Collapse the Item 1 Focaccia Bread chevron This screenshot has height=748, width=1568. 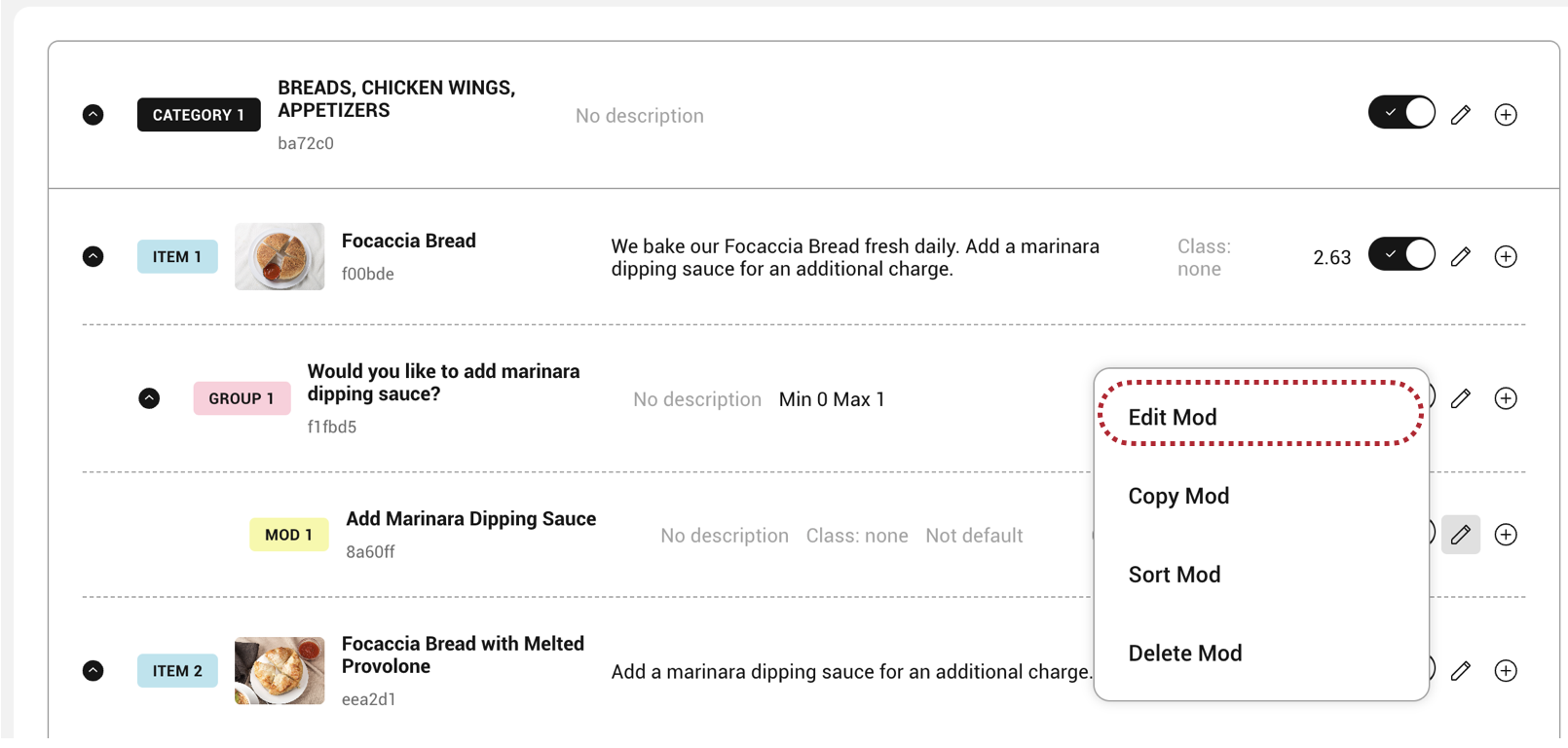pyautogui.click(x=93, y=256)
